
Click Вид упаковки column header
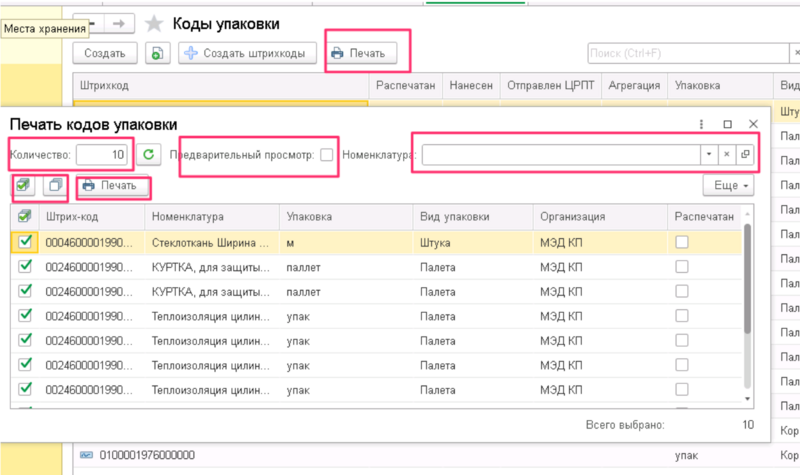[x=473, y=217]
